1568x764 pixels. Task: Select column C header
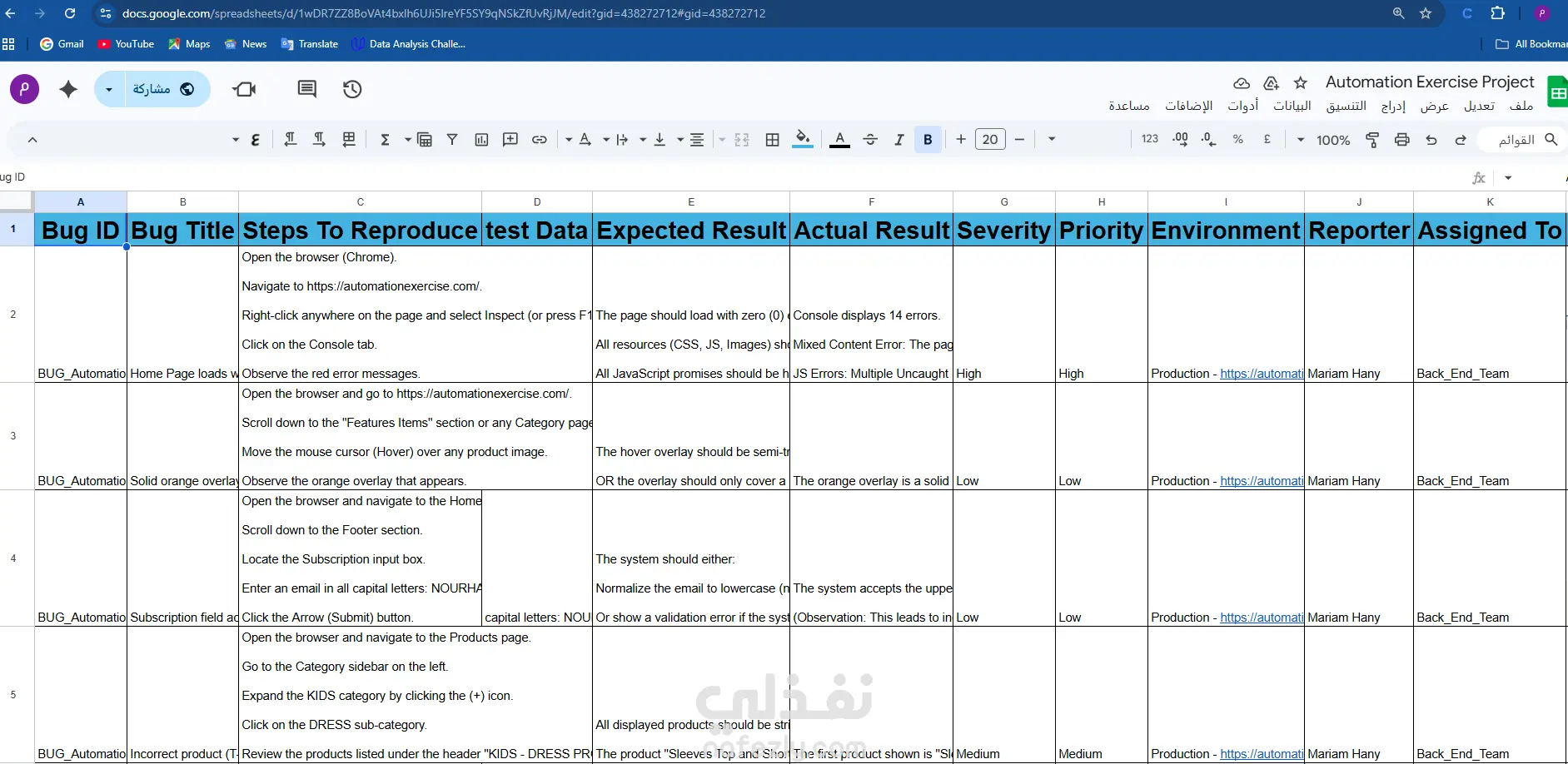click(360, 201)
